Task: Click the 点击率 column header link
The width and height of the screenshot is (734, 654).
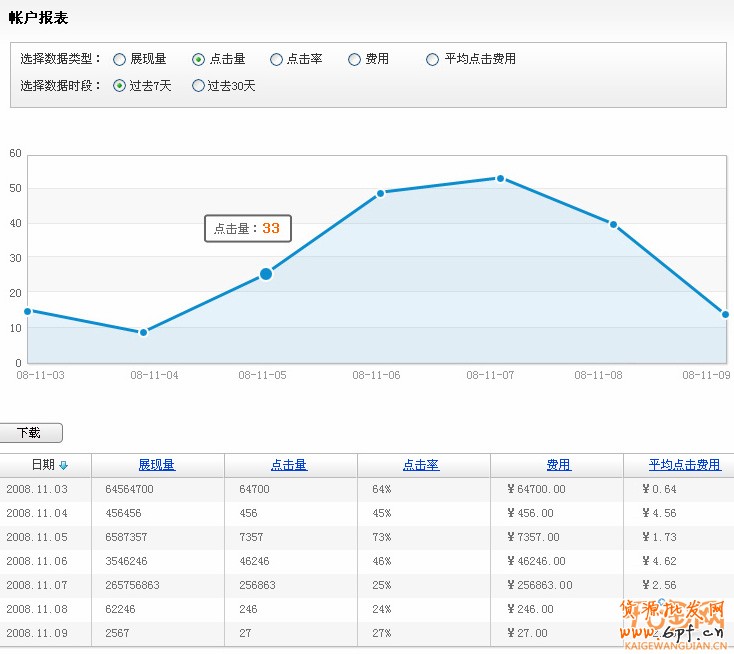Action: [421, 465]
